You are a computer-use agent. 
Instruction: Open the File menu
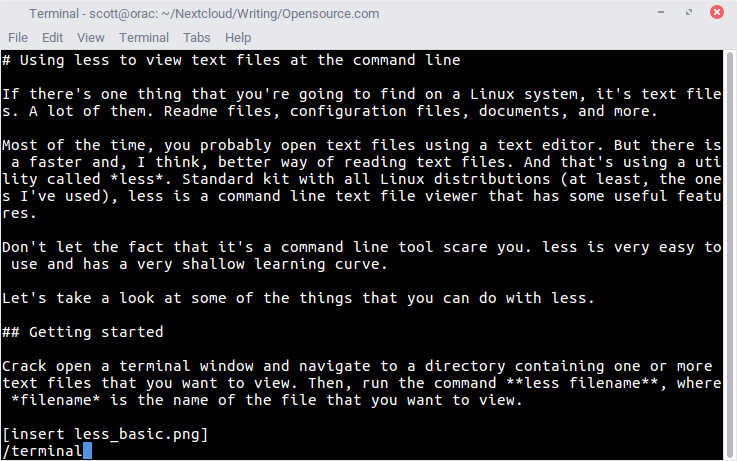tap(18, 37)
